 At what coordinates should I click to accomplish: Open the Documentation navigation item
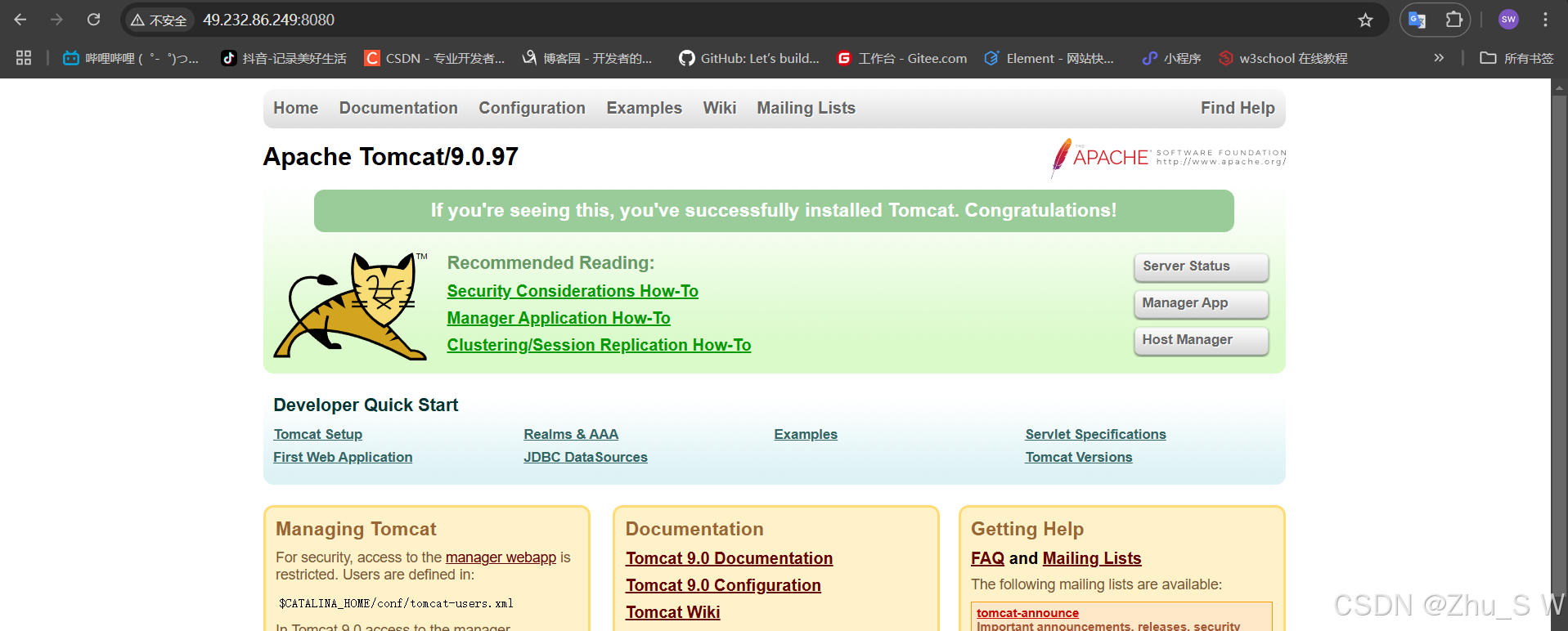point(398,108)
